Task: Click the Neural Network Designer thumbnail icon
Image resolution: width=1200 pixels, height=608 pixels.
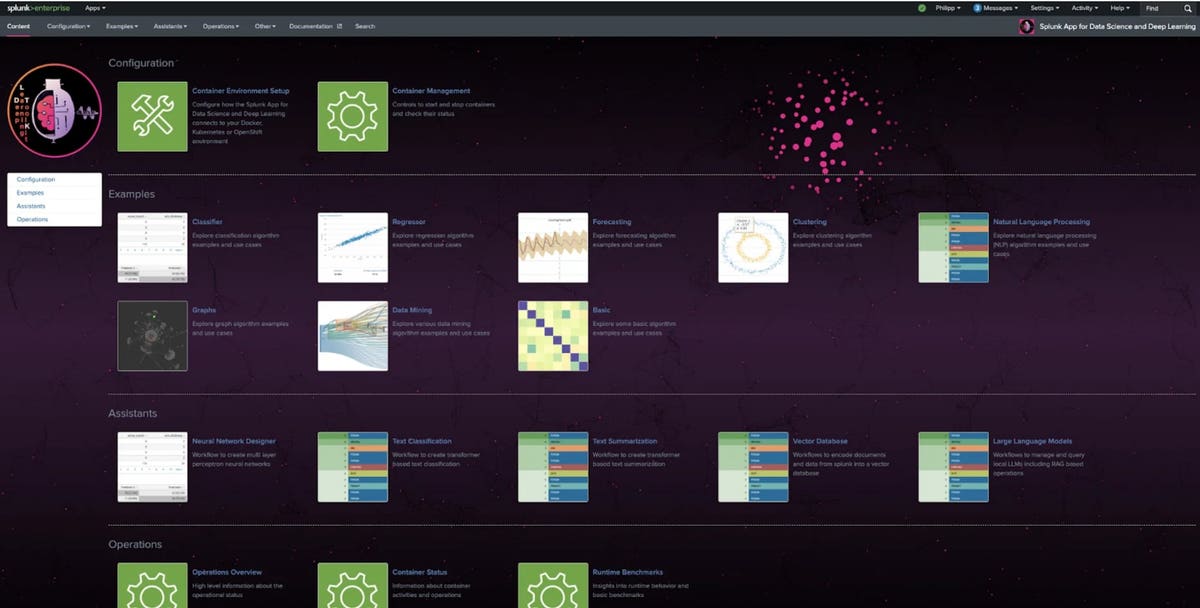Action: [x=152, y=466]
